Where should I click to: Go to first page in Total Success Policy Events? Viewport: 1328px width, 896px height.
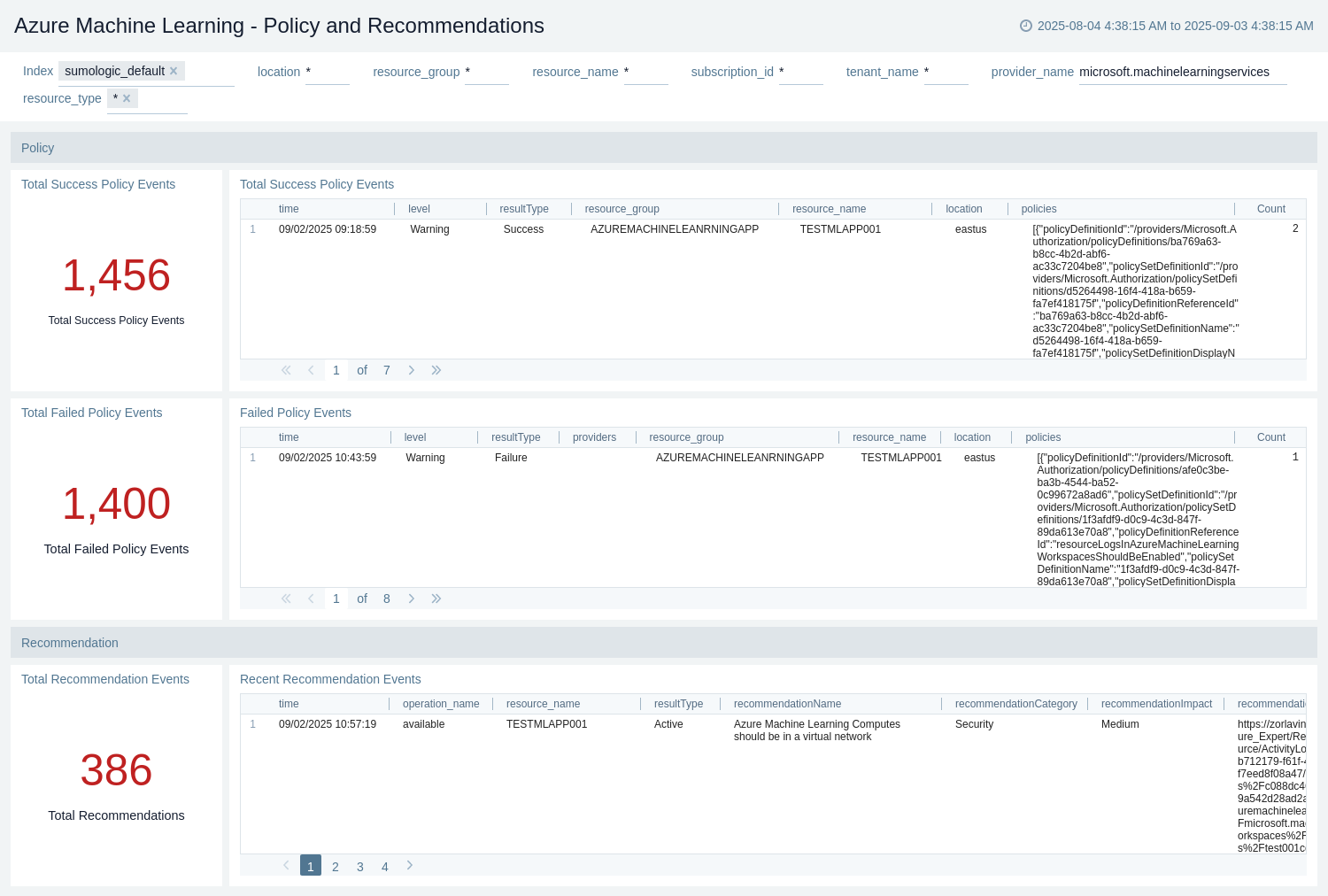pos(286,370)
